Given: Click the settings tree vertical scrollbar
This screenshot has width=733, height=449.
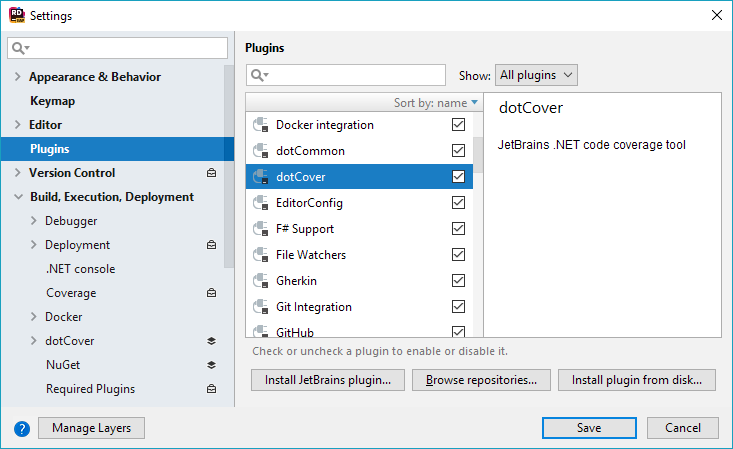Looking at the screenshot, I should pos(229,166).
